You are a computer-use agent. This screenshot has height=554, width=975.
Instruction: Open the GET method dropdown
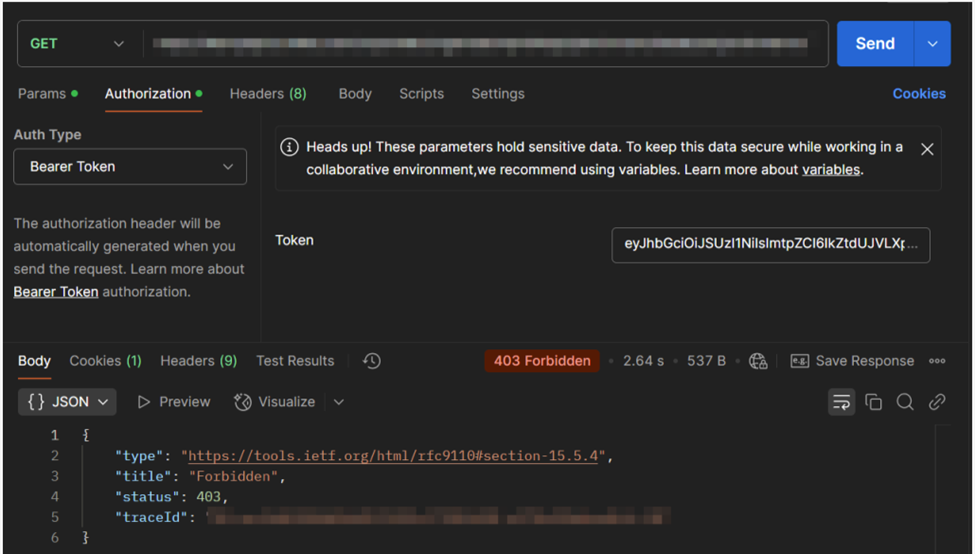[x=78, y=44]
